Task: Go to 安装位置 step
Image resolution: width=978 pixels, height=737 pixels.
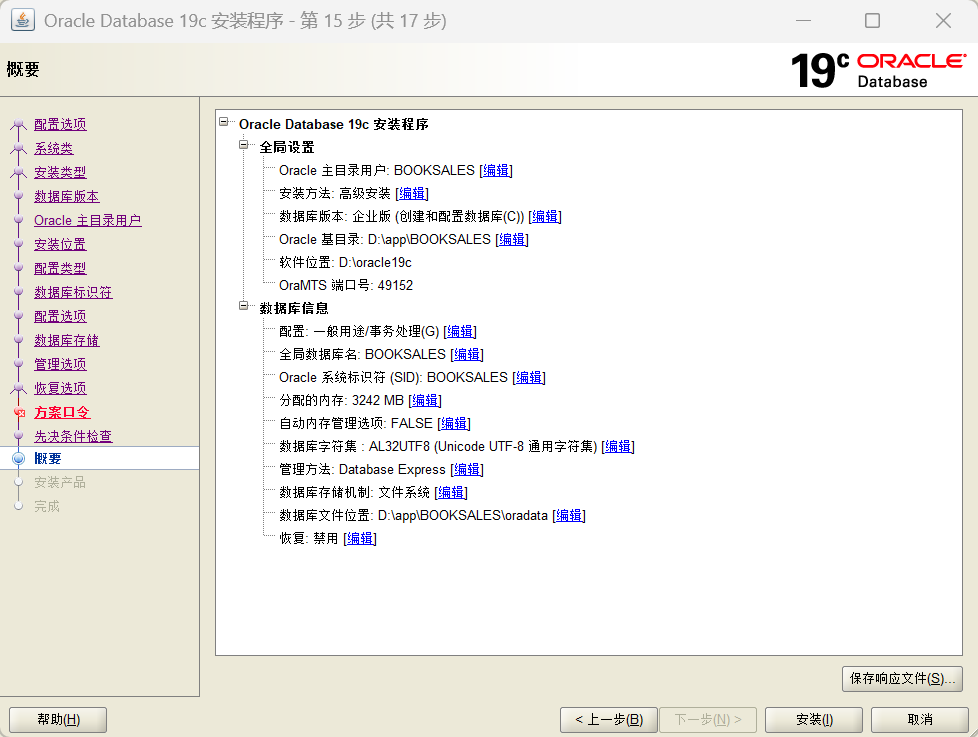Action: click(x=60, y=244)
